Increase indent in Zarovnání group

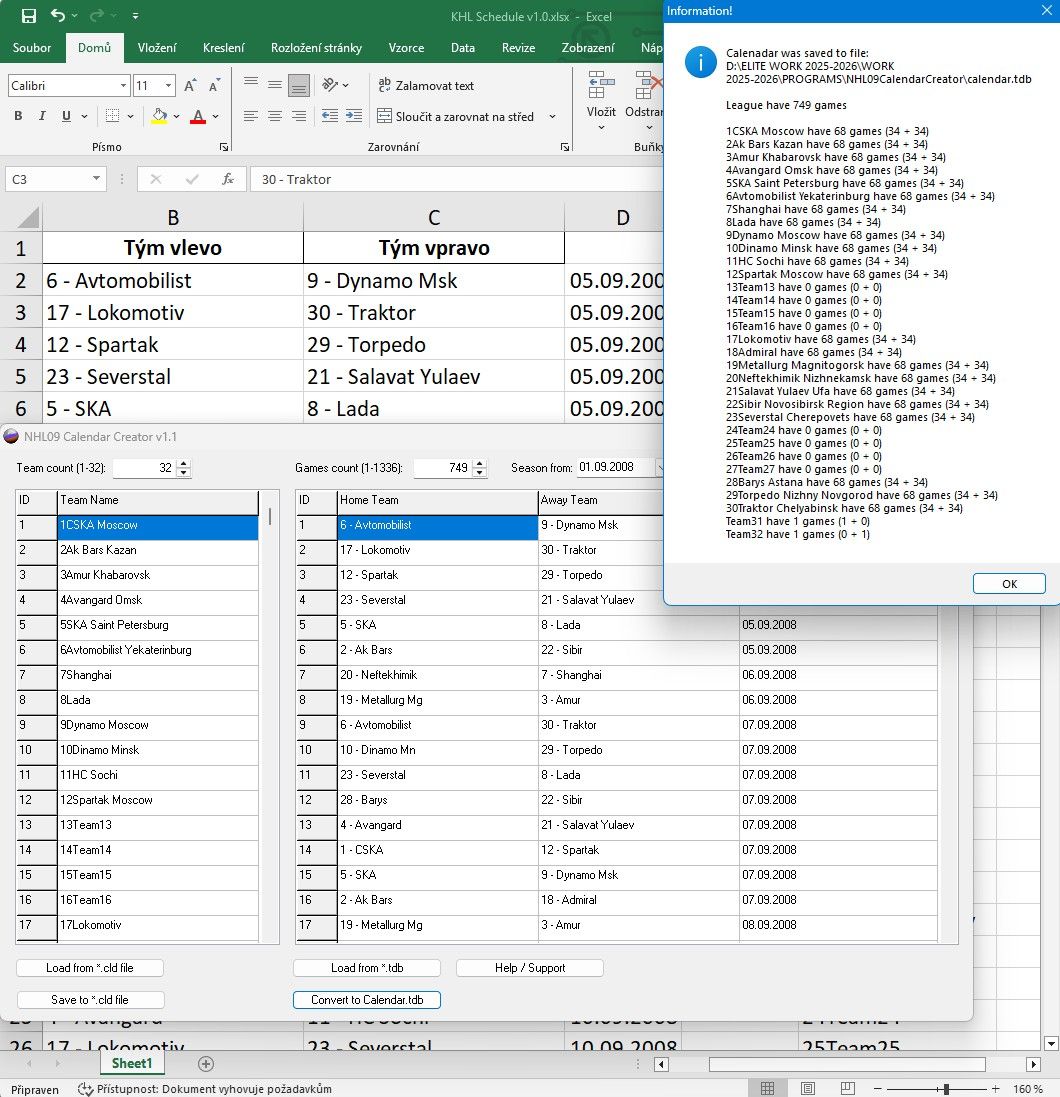point(354,116)
